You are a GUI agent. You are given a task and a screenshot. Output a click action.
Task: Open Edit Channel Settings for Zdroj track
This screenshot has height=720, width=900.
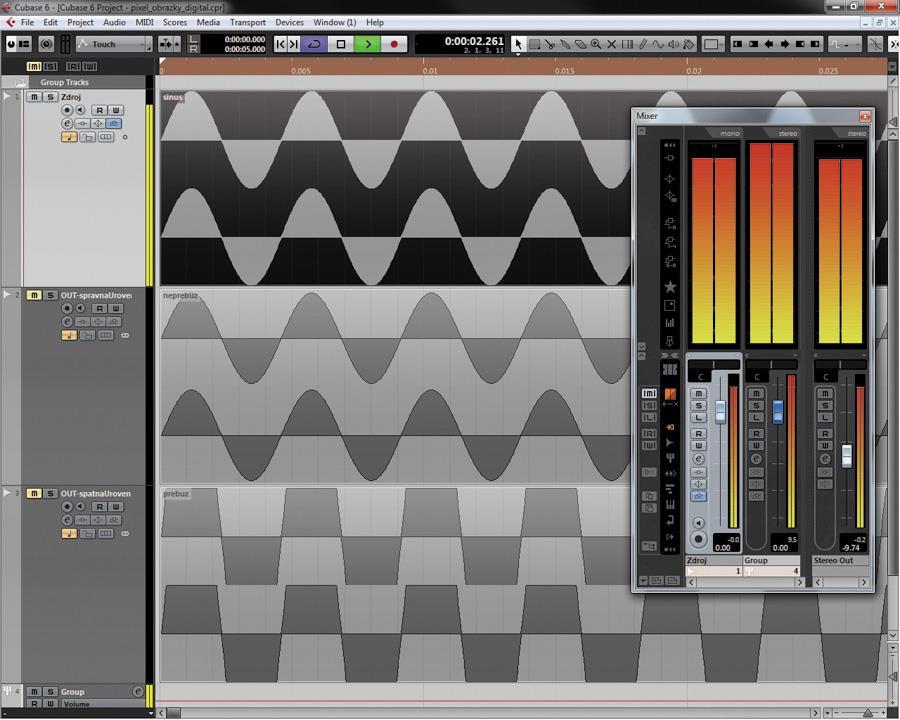click(67, 123)
